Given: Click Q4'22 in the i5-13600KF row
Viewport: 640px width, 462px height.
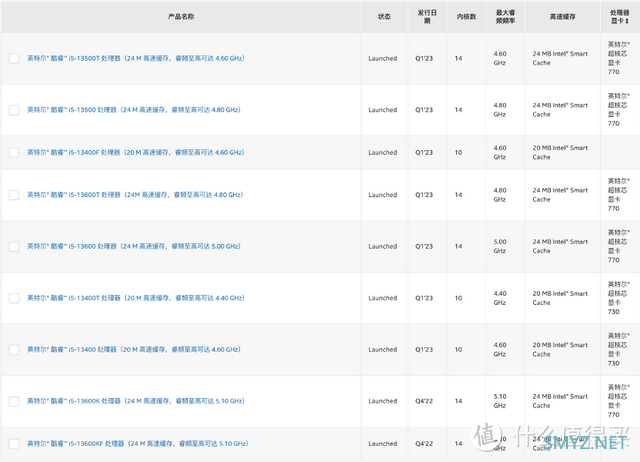Looking at the screenshot, I should click(x=424, y=443).
